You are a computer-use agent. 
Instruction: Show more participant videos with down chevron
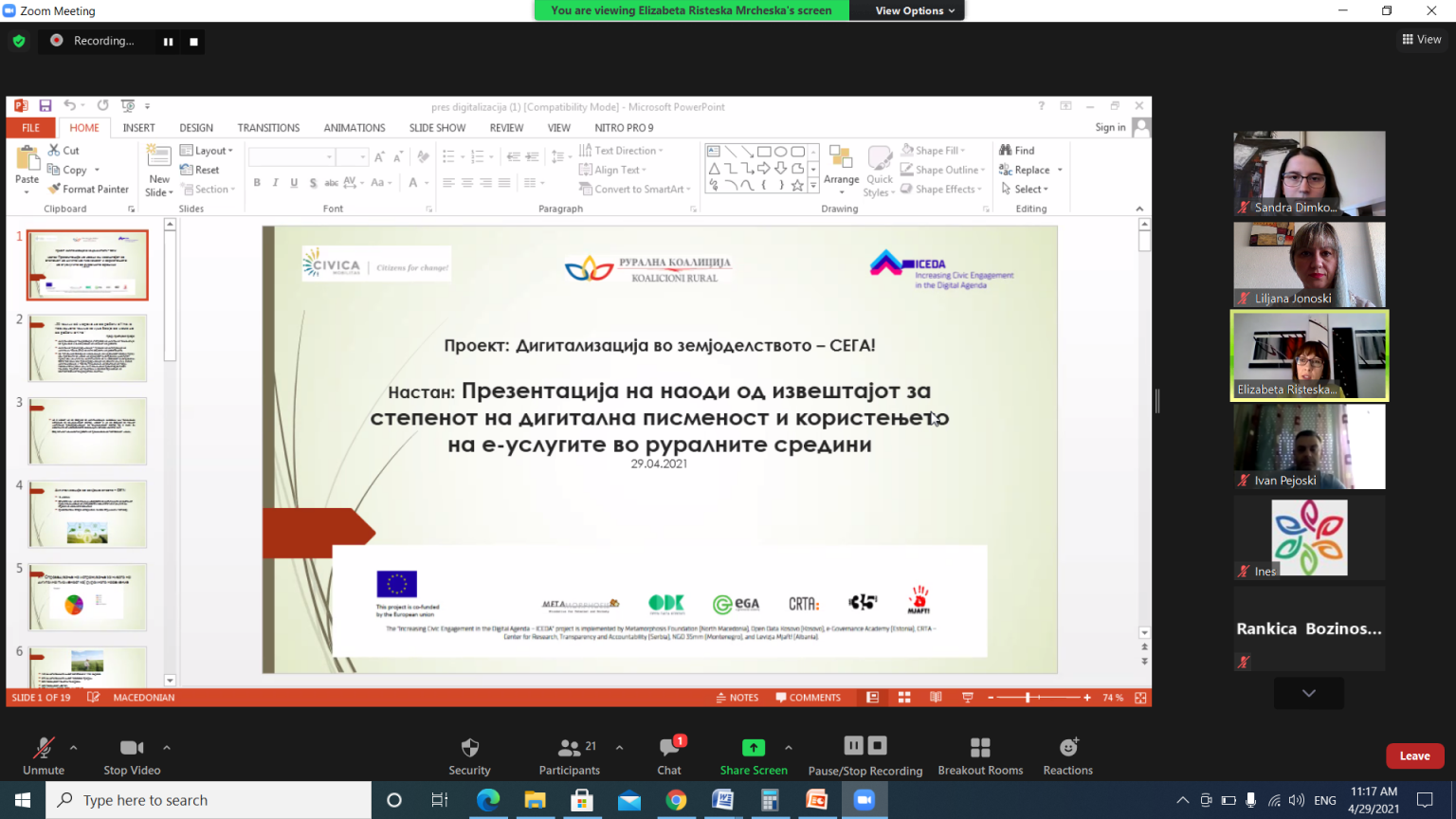tap(1308, 693)
